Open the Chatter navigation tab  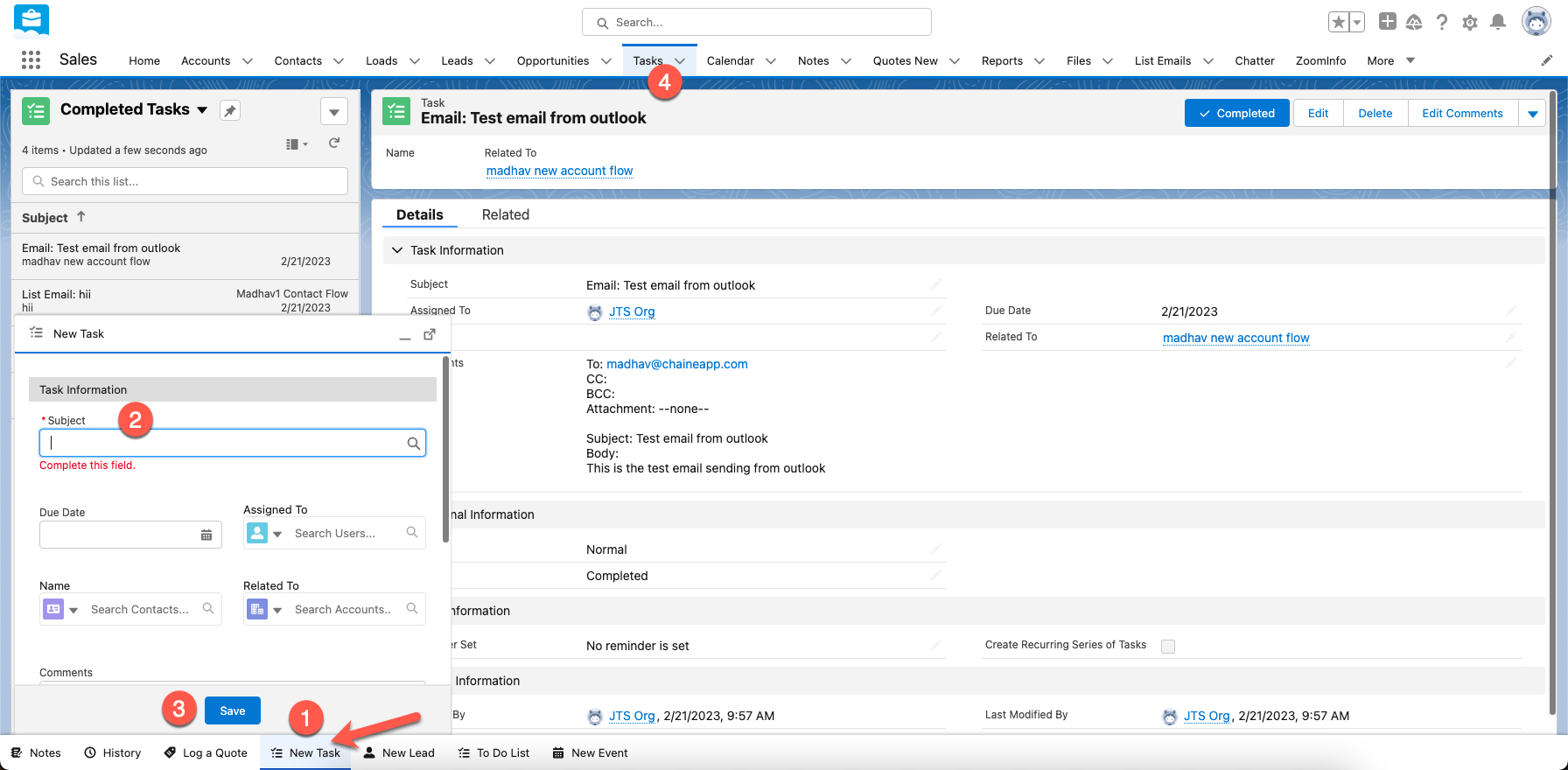pos(1255,60)
